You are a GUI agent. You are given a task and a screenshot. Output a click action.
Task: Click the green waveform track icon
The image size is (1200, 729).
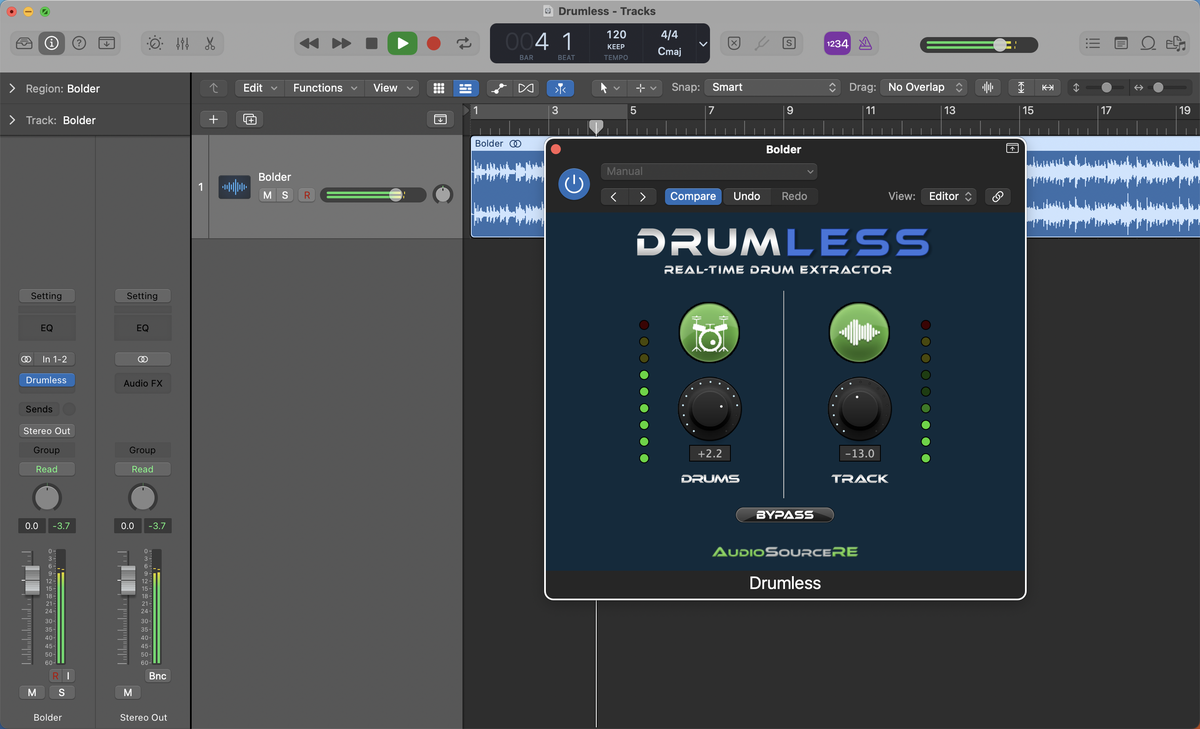click(859, 332)
